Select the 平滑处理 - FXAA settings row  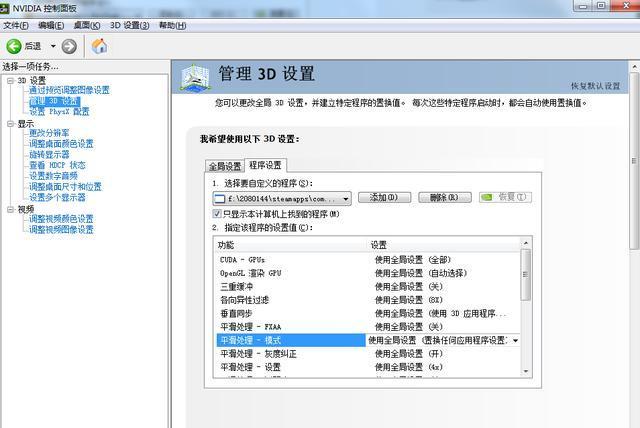[x=368, y=327]
